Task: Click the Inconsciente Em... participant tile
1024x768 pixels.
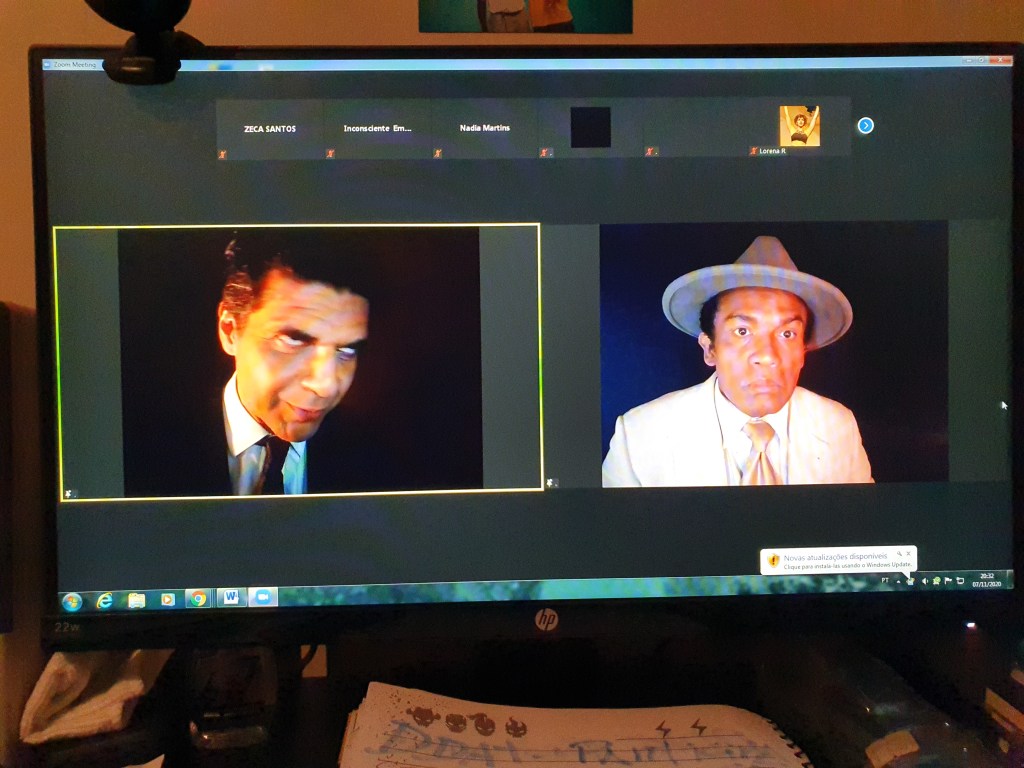Action: [377, 128]
